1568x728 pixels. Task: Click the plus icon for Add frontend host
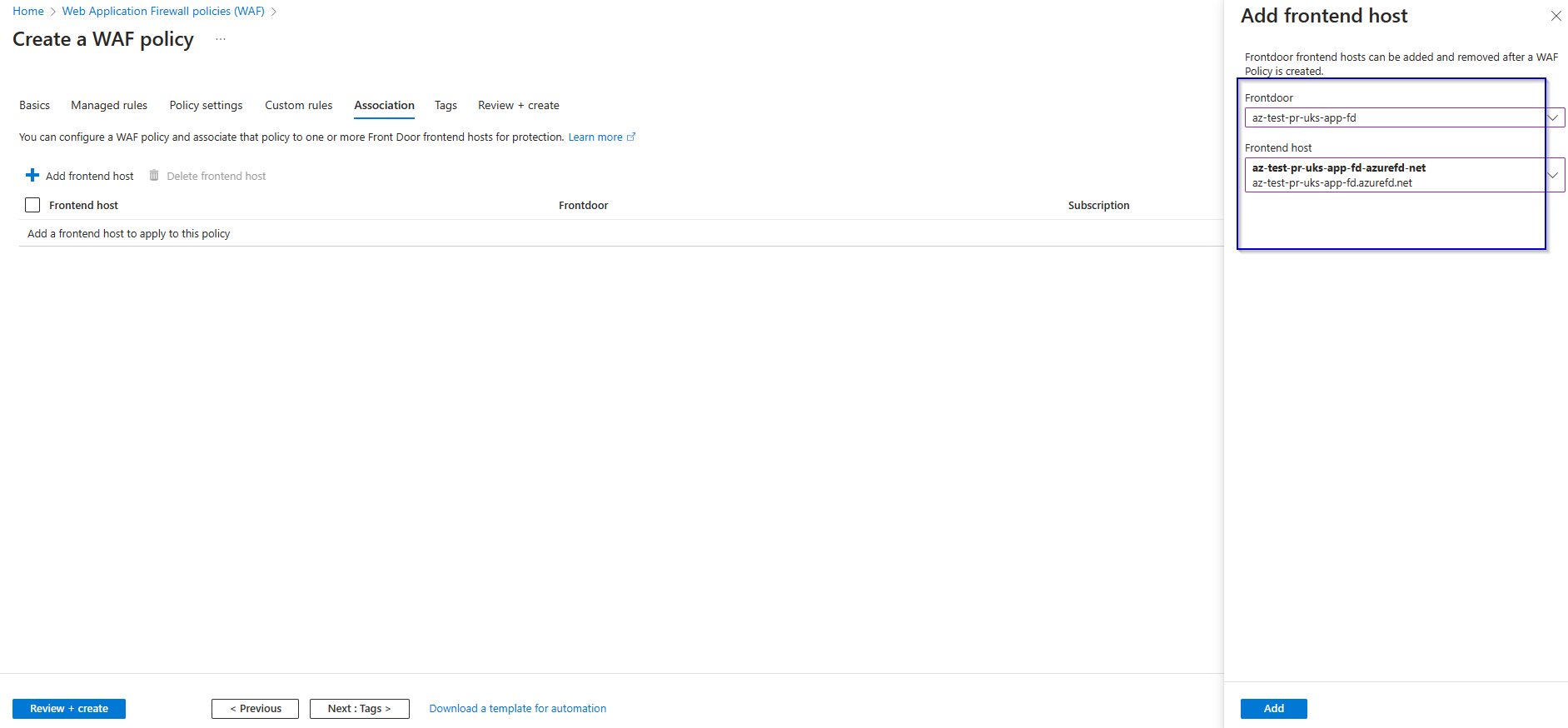pyautogui.click(x=32, y=175)
